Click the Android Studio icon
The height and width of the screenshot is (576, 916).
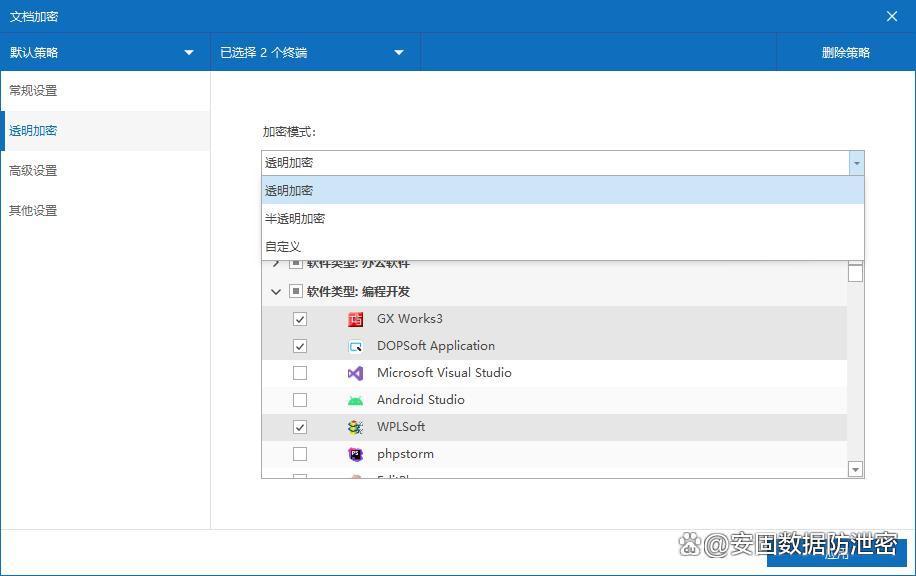pos(355,400)
